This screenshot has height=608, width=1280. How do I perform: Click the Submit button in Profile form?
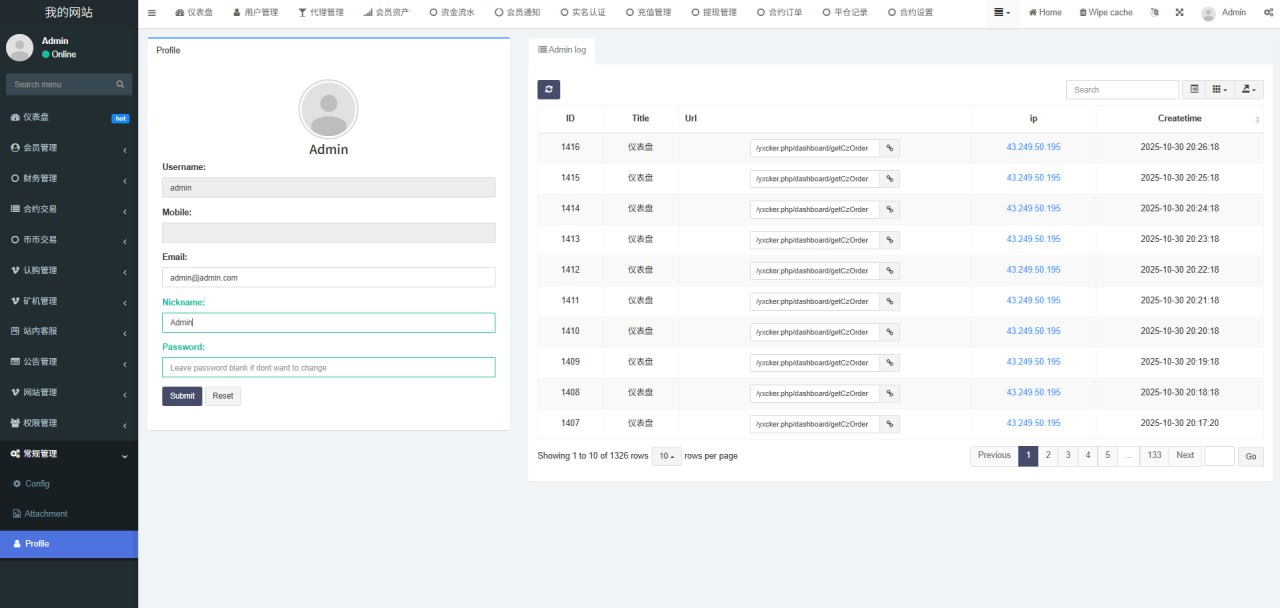(182, 396)
